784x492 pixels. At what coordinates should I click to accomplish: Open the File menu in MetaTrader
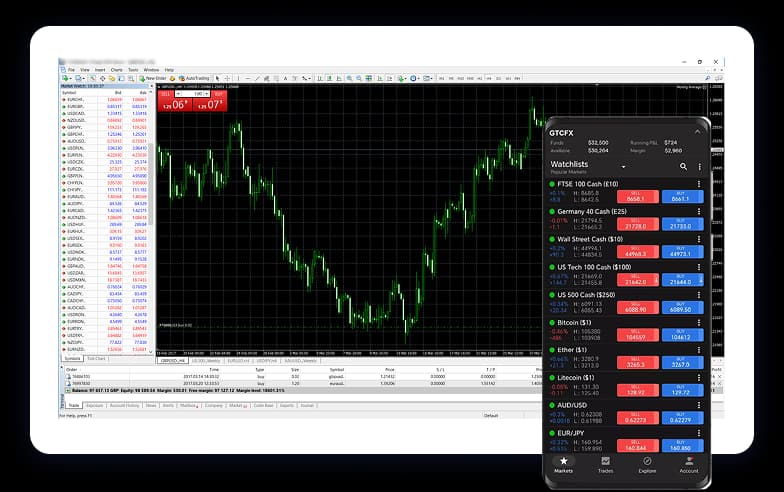pyautogui.click(x=71, y=70)
